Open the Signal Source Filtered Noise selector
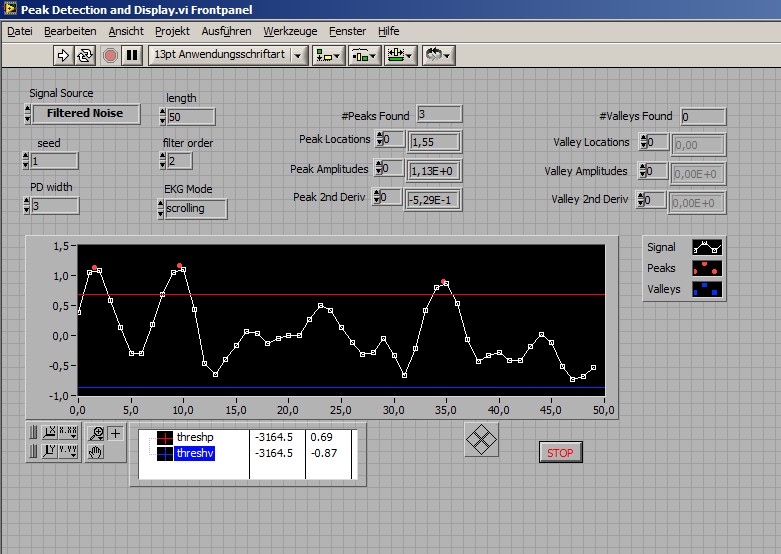The height and width of the screenshot is (554, 781). coord(86,114)
